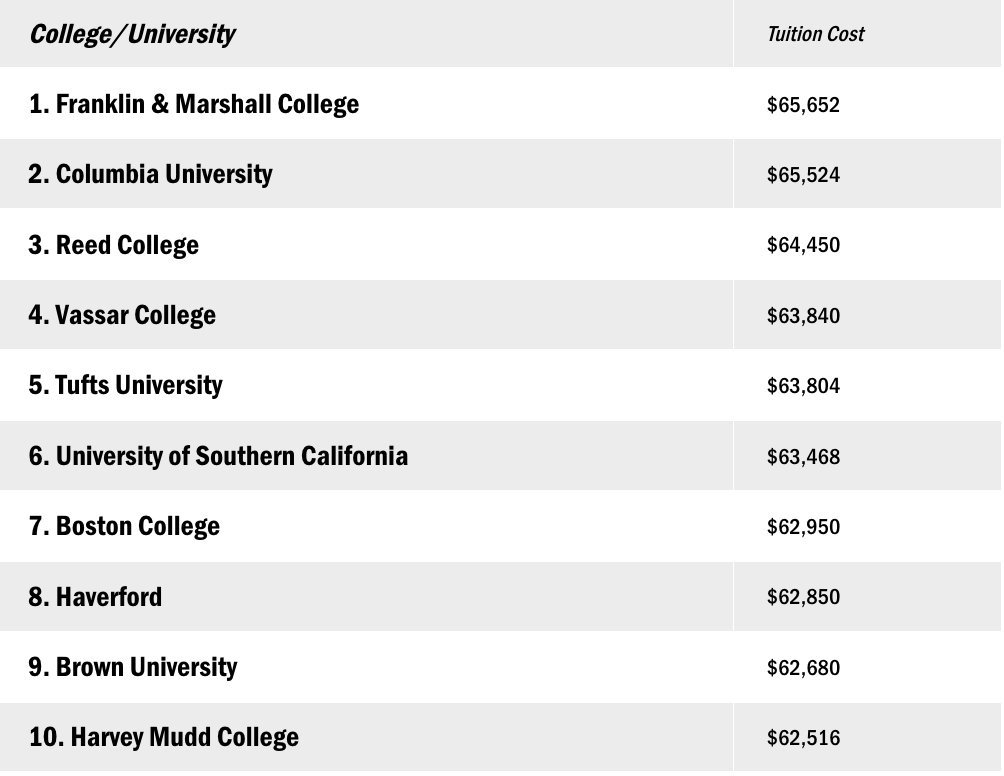Select the Haverford entry
Image resolution: width=1004 pixels, height=776 pixels.
coord(95,597)
